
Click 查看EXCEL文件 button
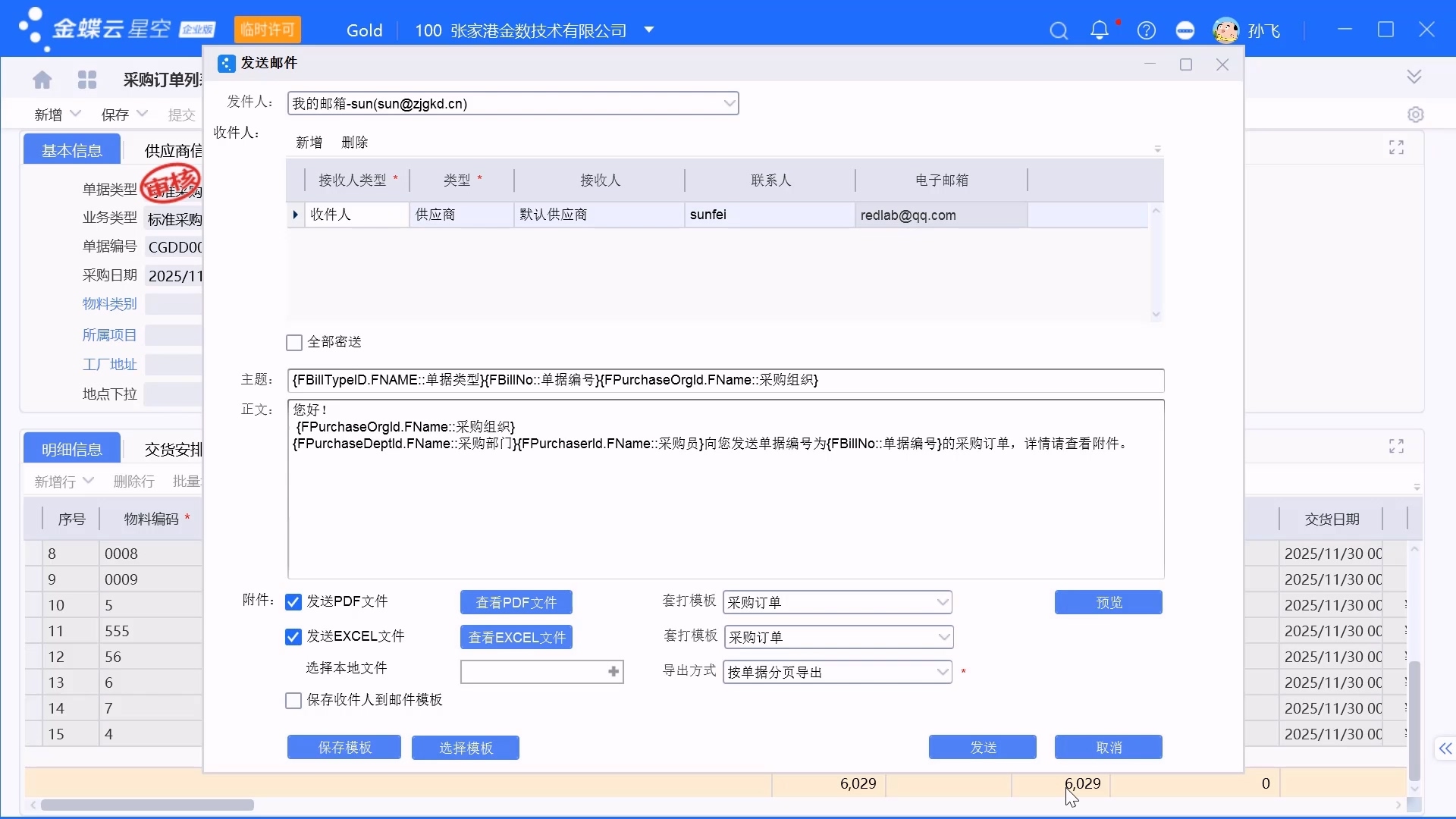[x=516, y=637]
